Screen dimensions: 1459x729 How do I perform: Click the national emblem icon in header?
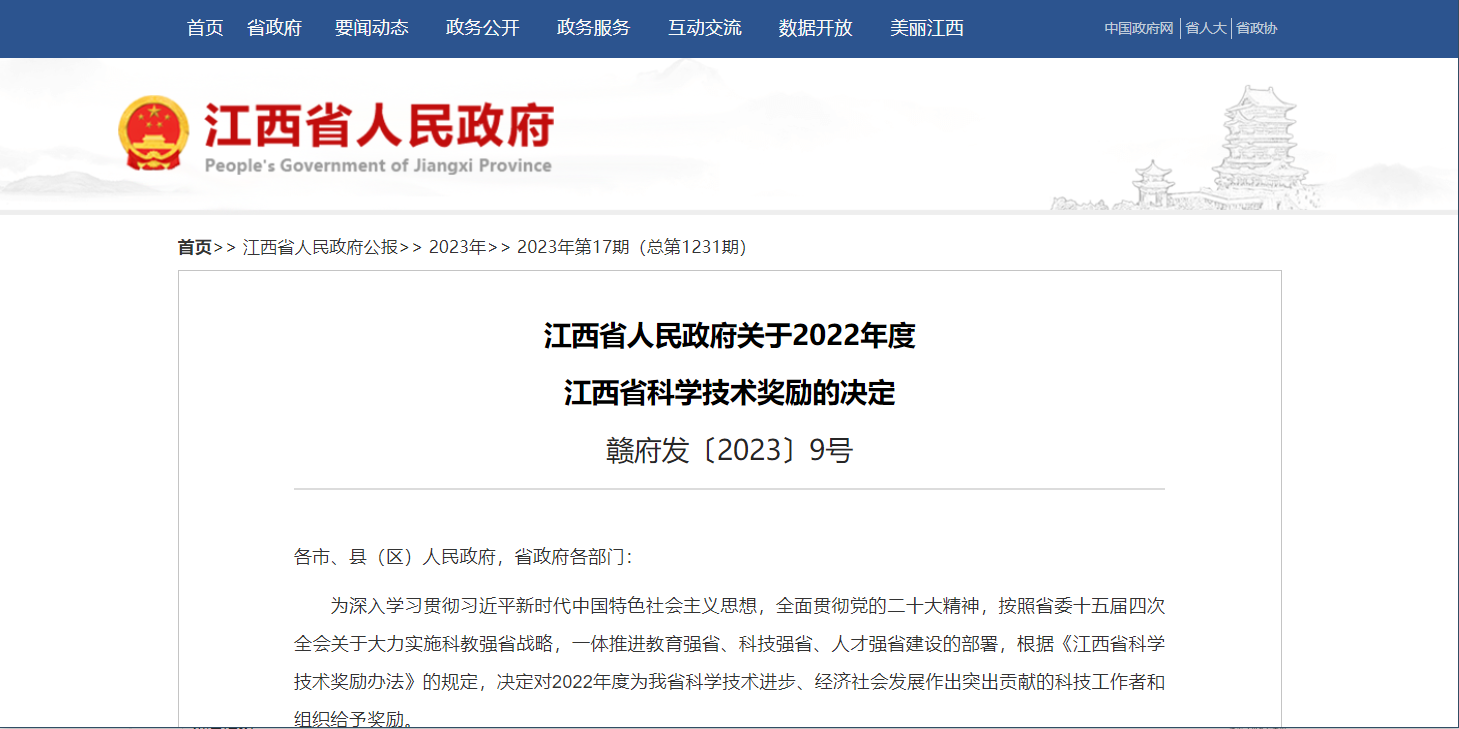click(152, 134)
